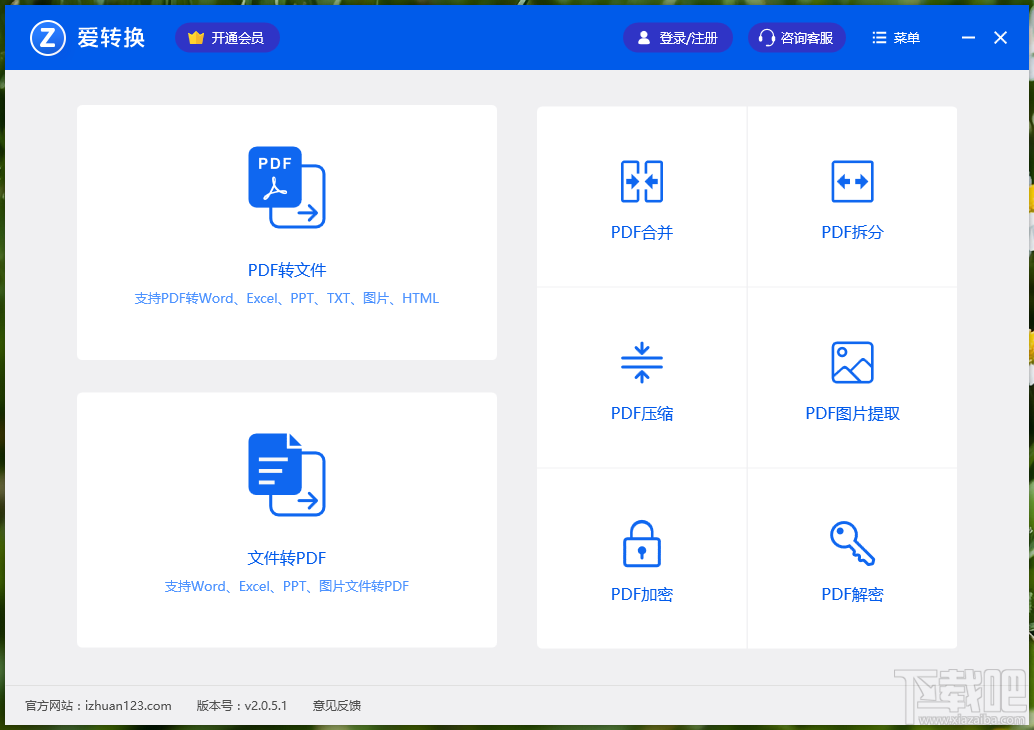Click the 开通会员 membership button
The image size is (1034, 730).
coord(227,37)
